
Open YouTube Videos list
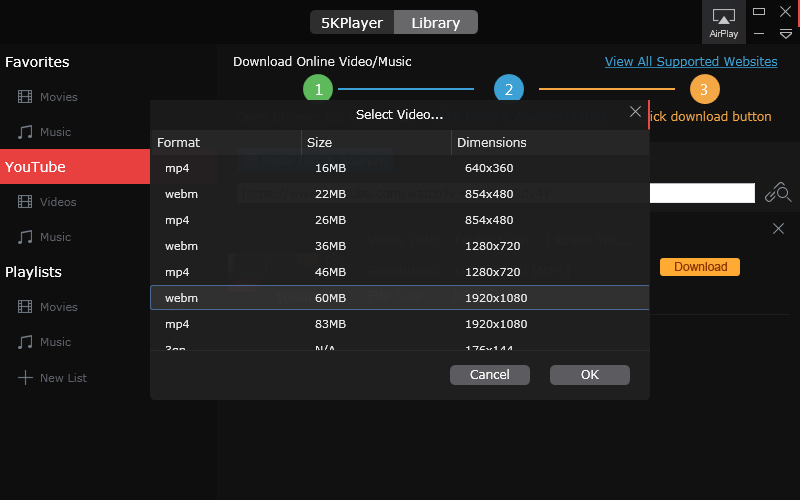(x=58, y=202)
